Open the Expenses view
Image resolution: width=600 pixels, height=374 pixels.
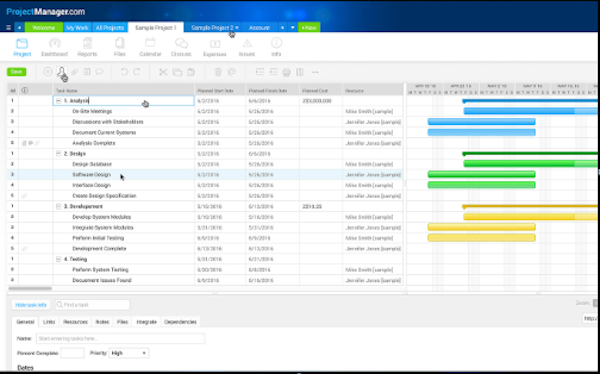click(215, 48)
